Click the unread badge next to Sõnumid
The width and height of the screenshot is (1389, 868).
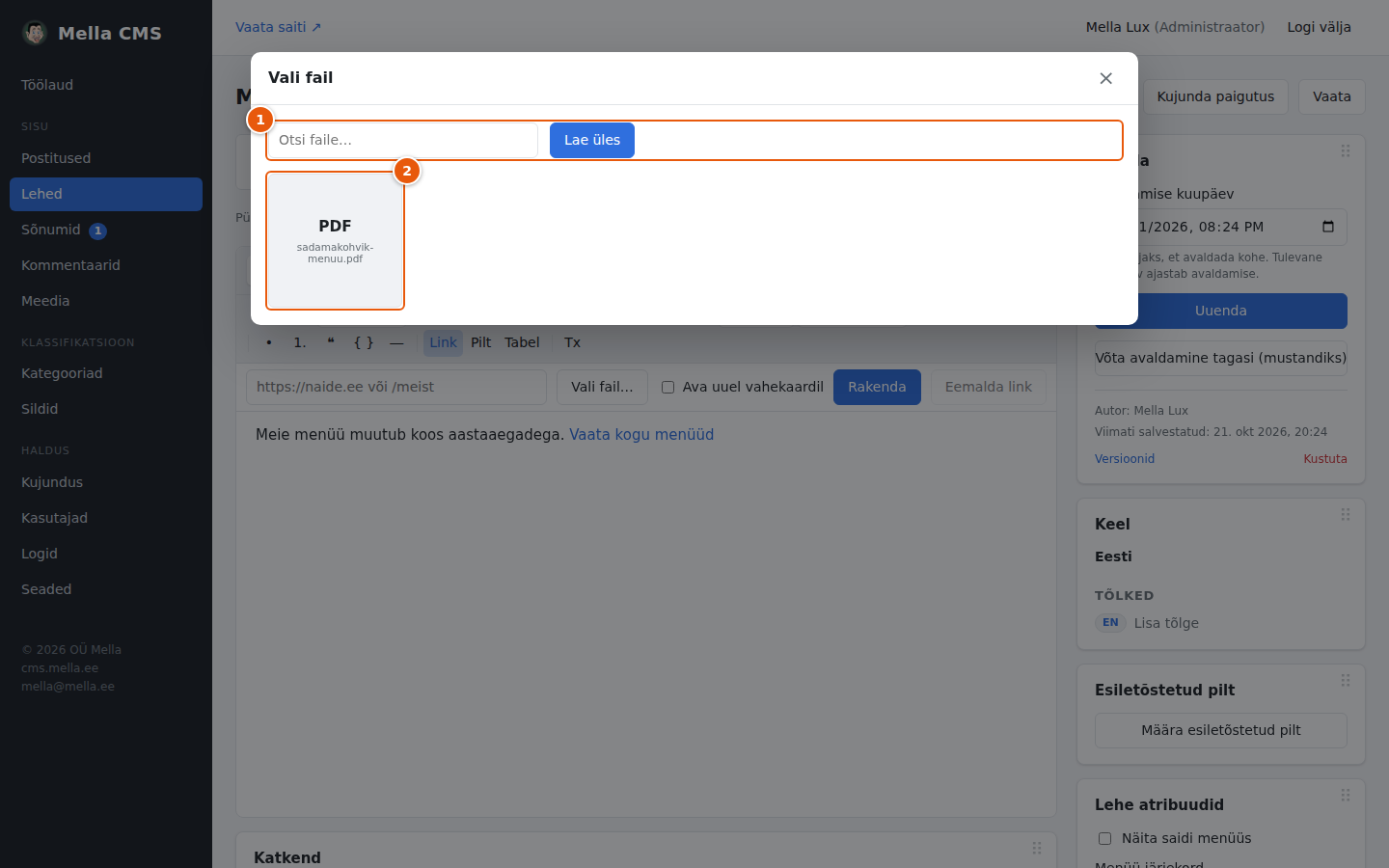97,231
